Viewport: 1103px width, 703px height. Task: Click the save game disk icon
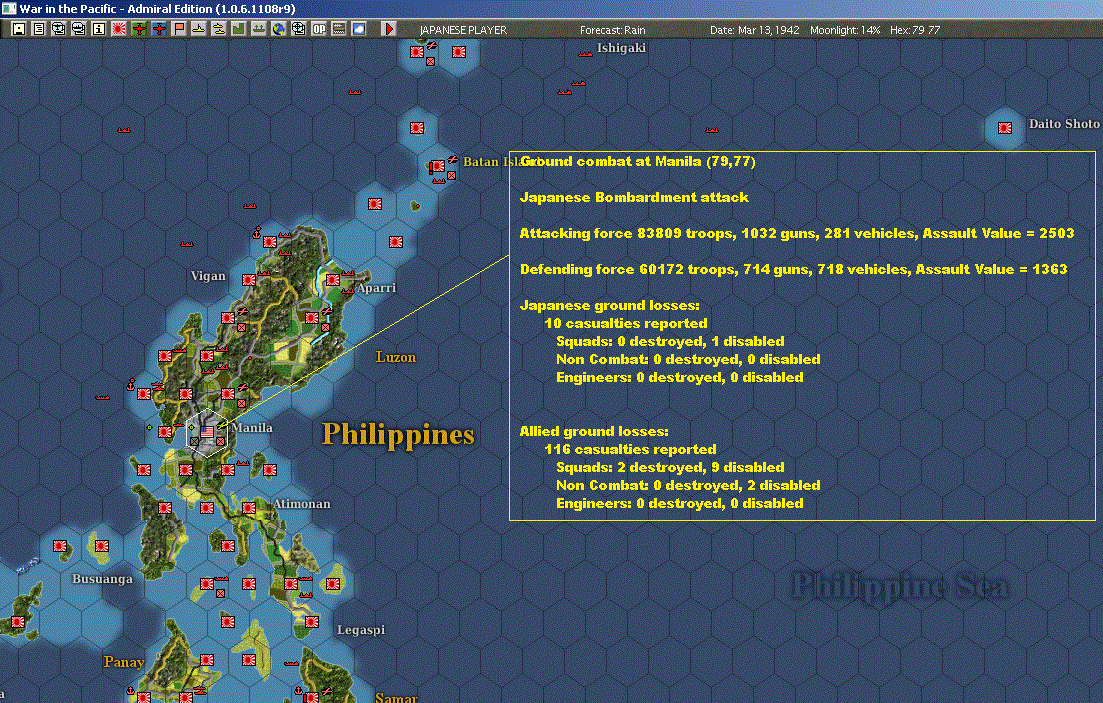click(x=19, y=29)
